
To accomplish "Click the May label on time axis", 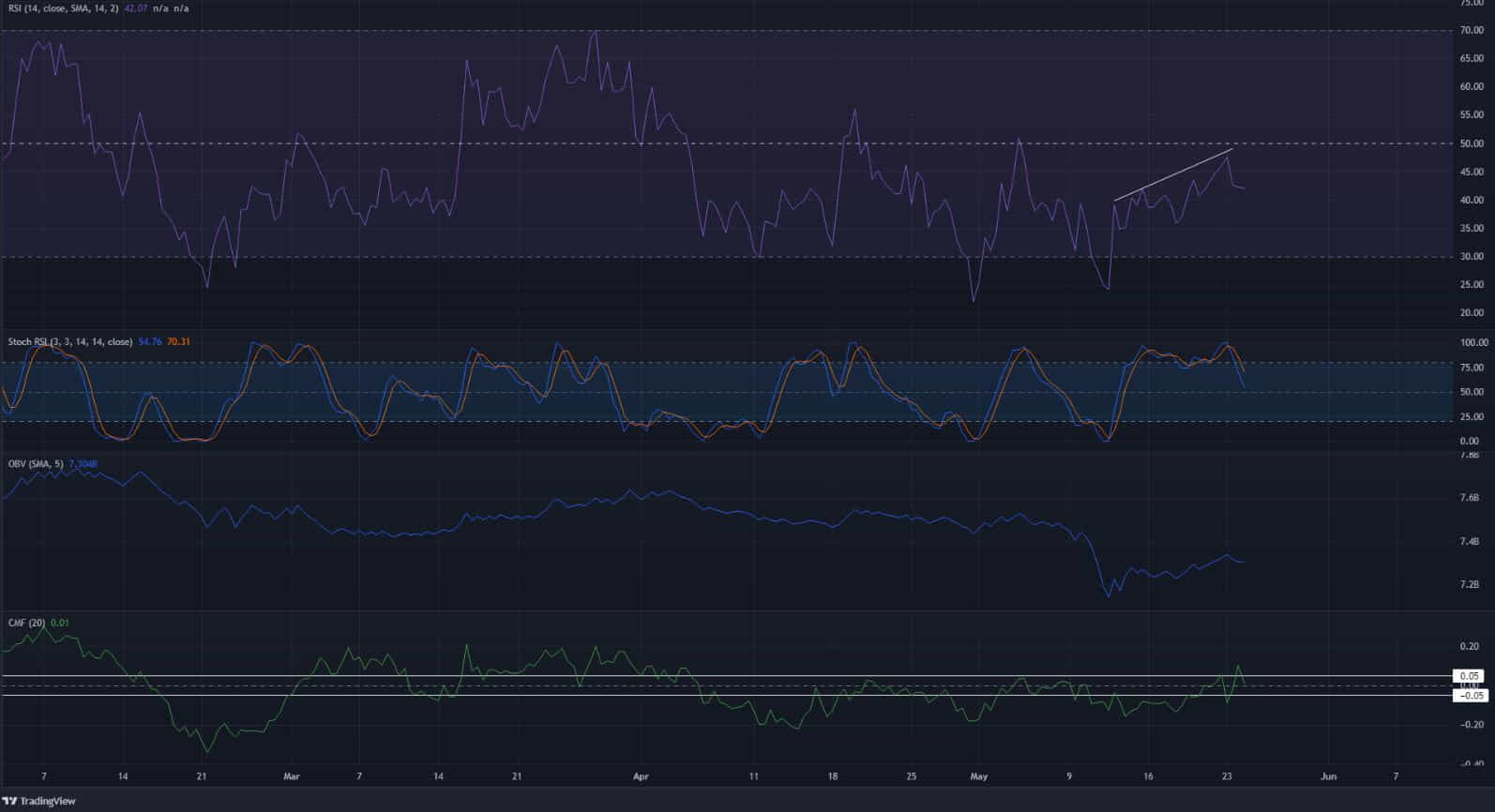I will (x=979, y=776).
